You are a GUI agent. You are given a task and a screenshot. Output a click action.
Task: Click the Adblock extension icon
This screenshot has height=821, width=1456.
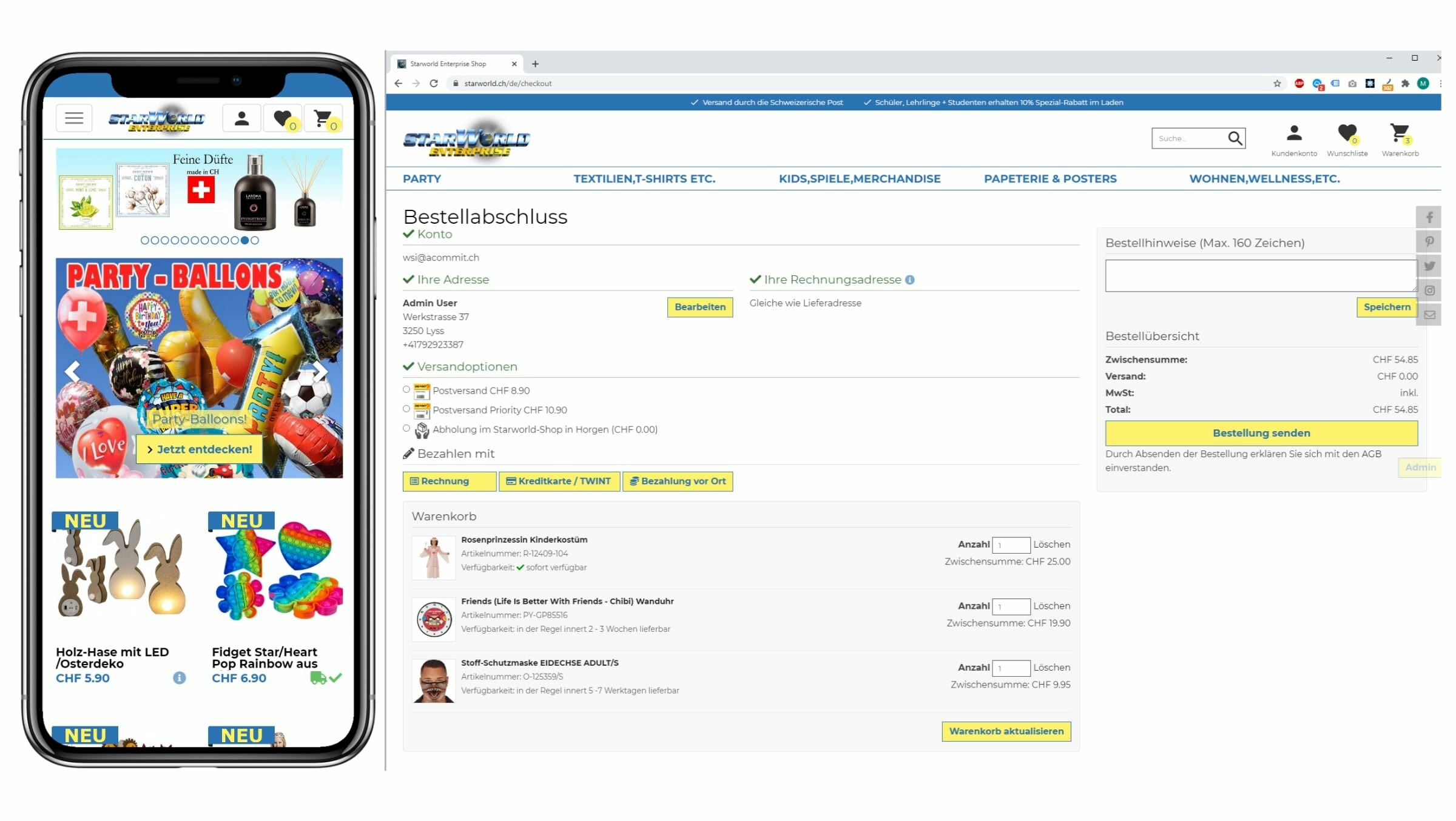pos(1299,84)
